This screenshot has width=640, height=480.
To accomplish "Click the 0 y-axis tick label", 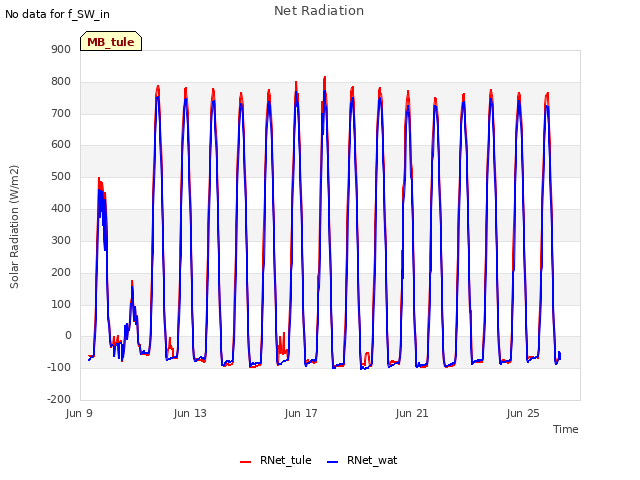I will (x=68, y=336).
